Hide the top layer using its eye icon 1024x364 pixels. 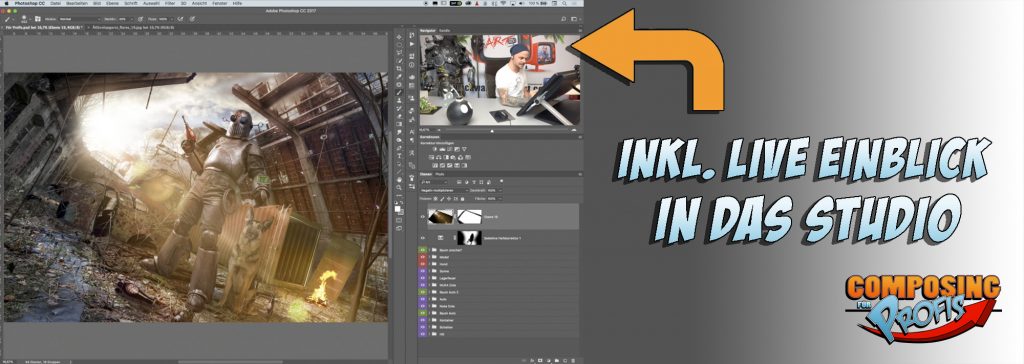[x=423, y=216]
